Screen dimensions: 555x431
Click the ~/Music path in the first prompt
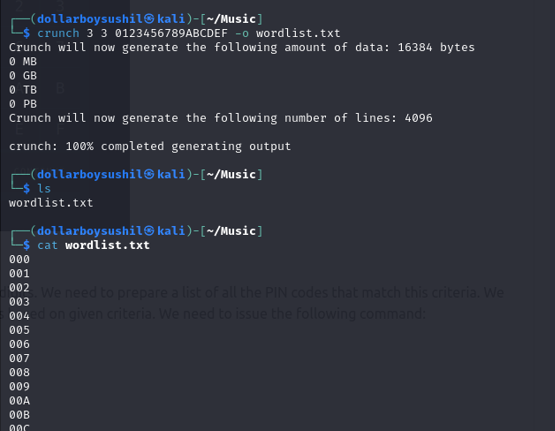[231, 19]
